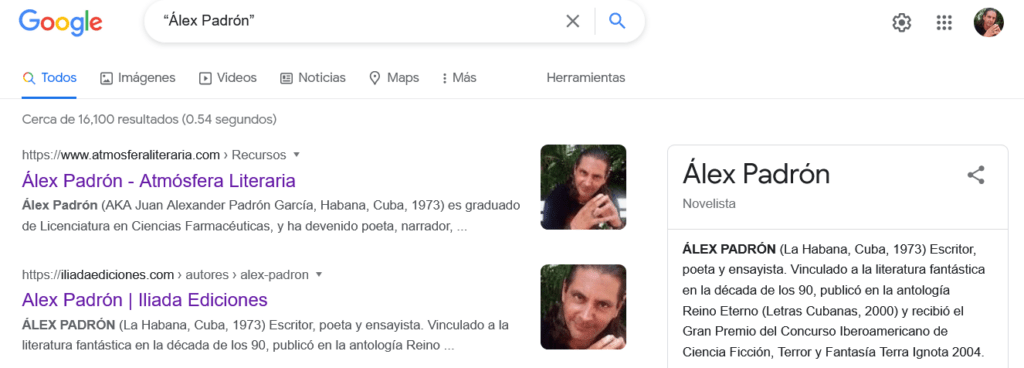Click the Iliada Ediciones result thumbnail
Image resolution: width=1024 pixels, height=368 pixels.
click(583, 307)
